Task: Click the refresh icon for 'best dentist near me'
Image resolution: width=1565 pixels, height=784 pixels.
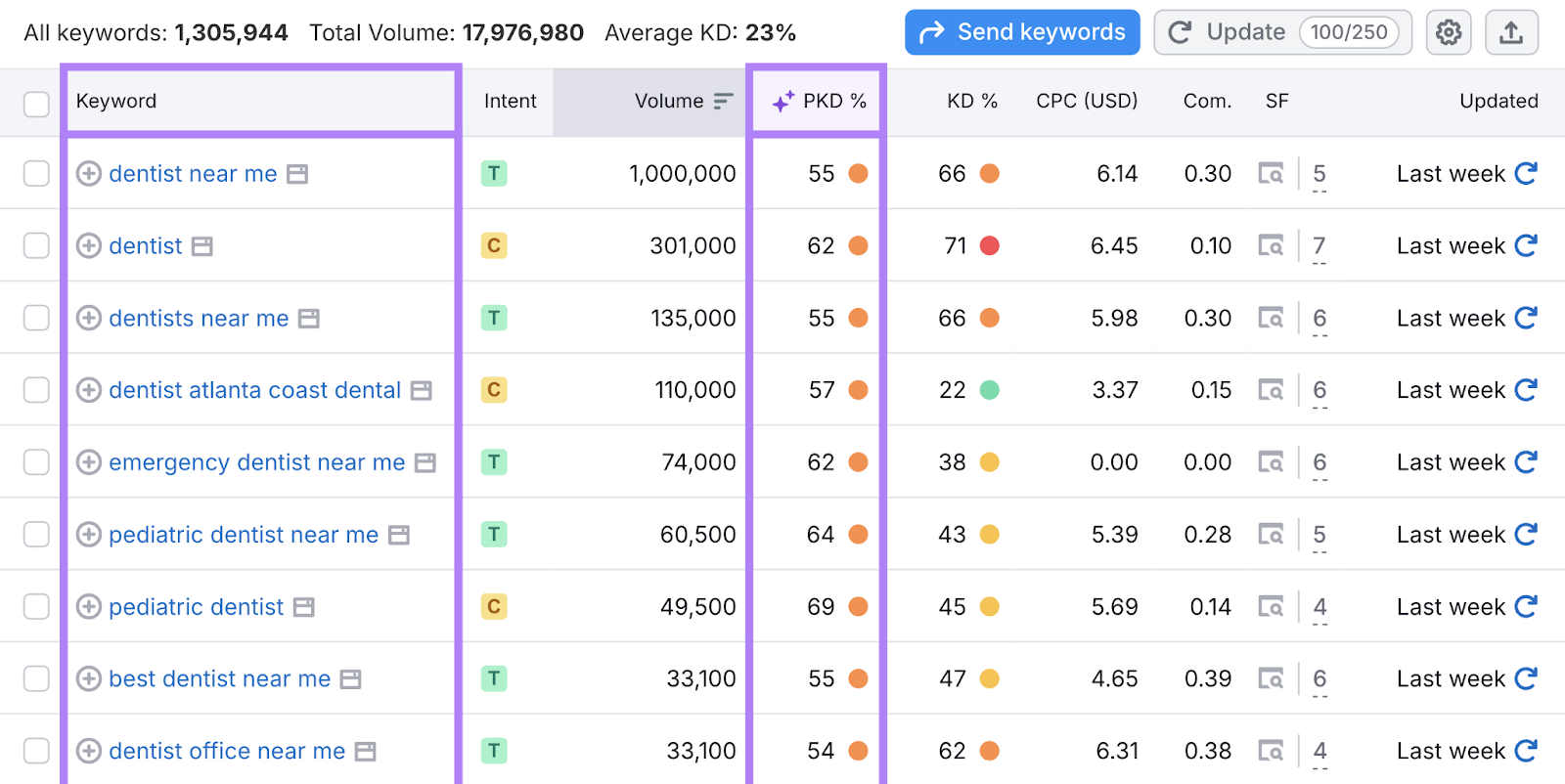Action: coord(1526,678)
